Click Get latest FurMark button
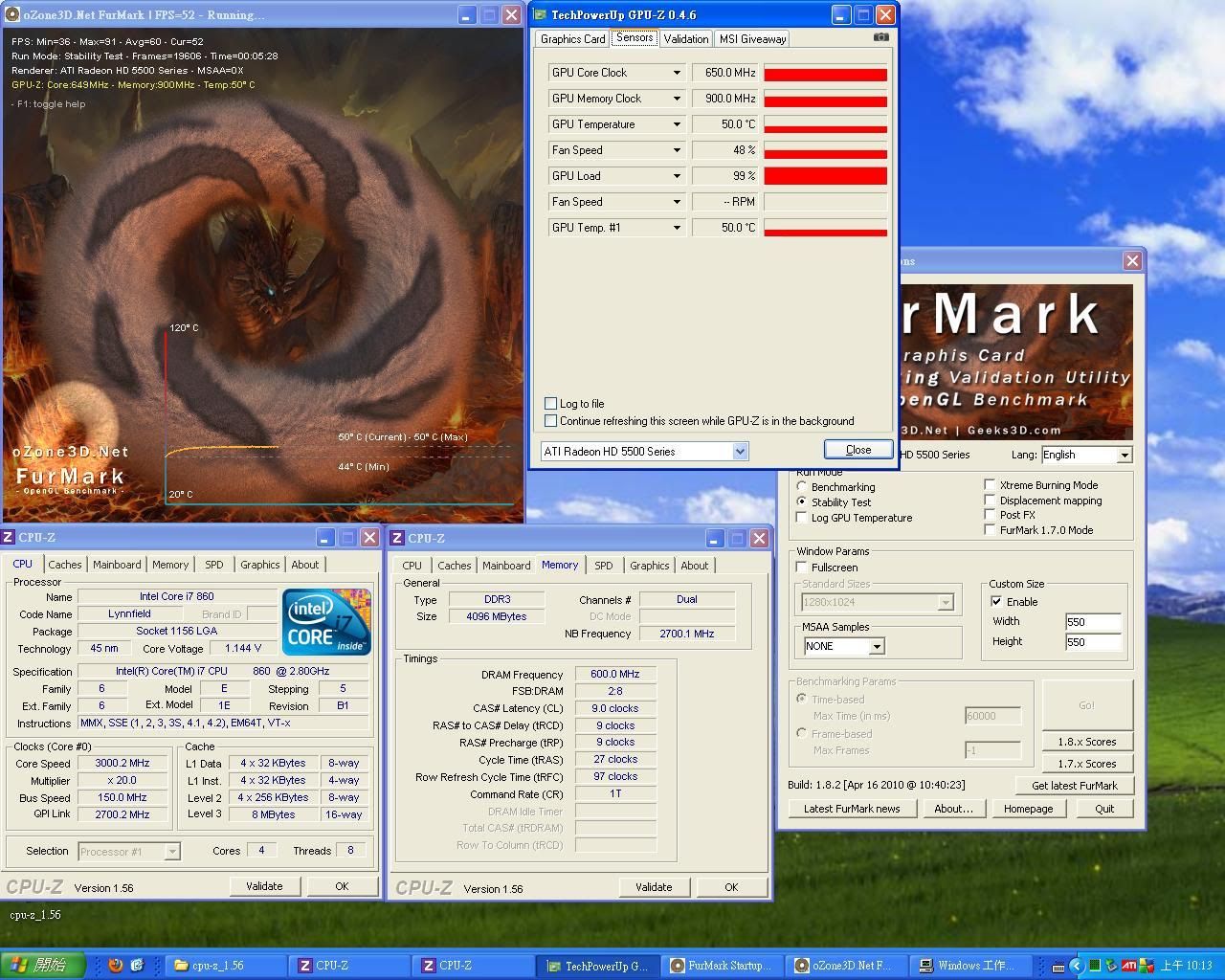Viewport: 1225px width, 980px height. (1075, 786)
